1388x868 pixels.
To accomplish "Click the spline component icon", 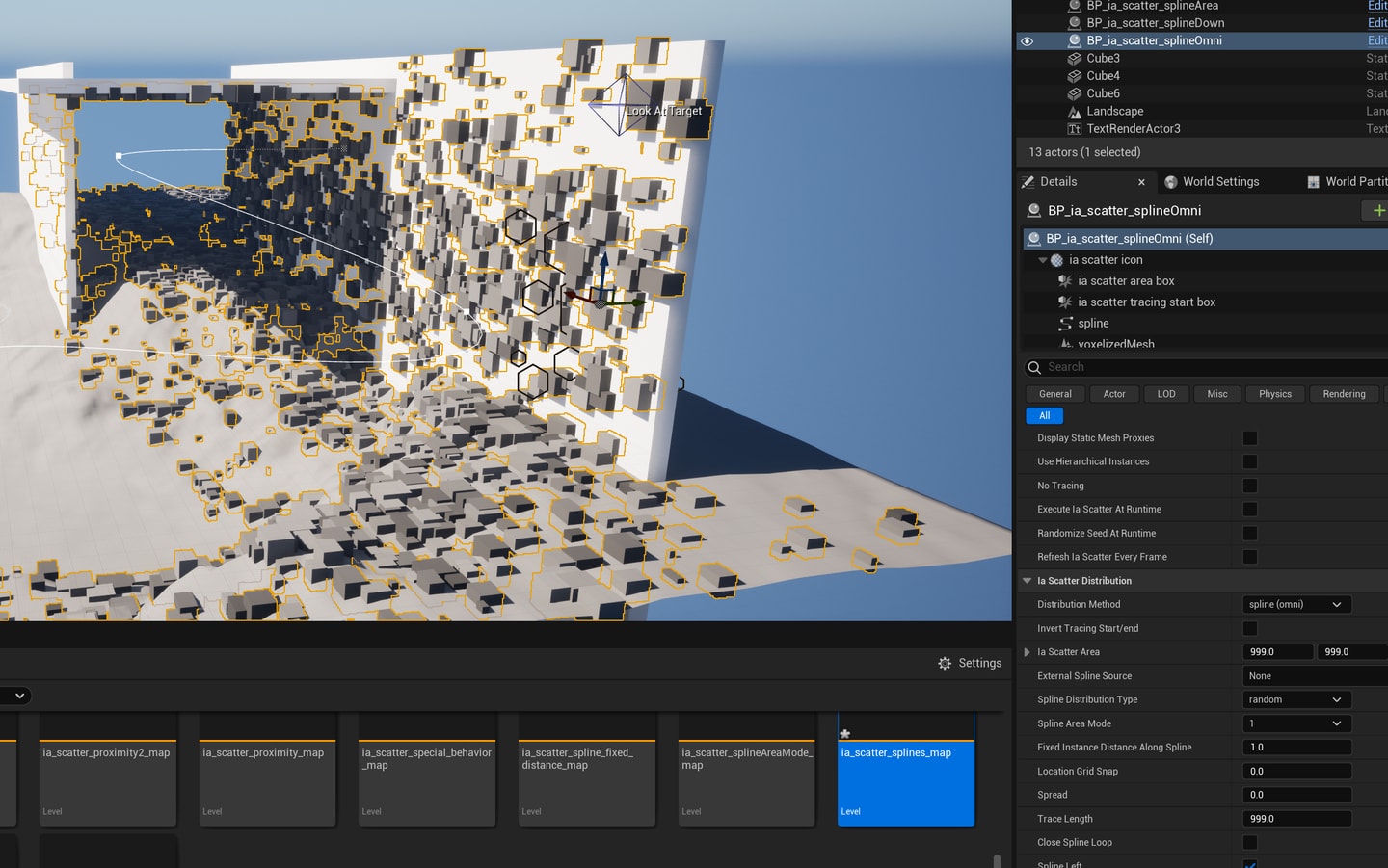I will (1065, 324).
